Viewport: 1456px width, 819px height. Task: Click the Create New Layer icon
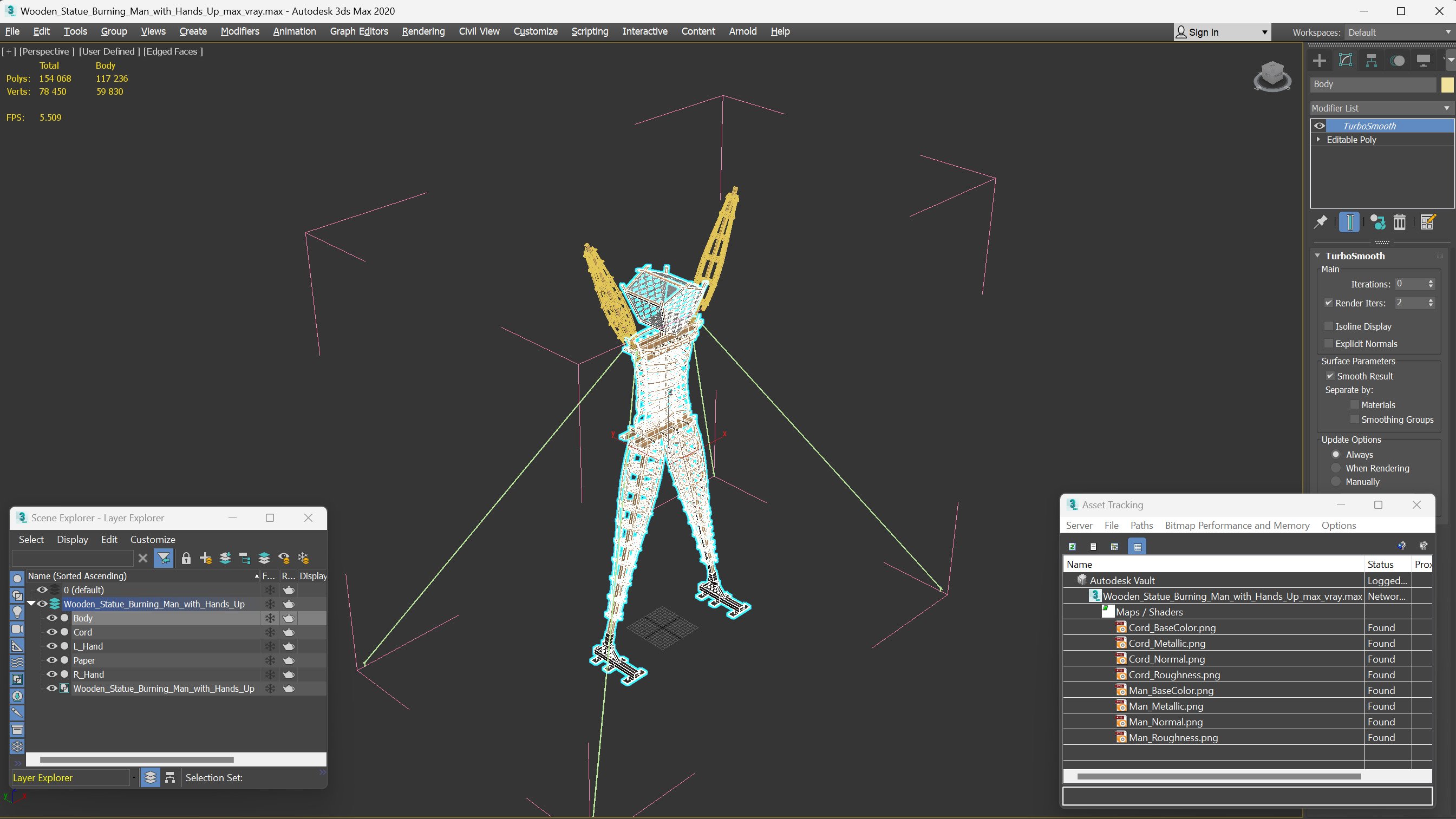point(206,559)
